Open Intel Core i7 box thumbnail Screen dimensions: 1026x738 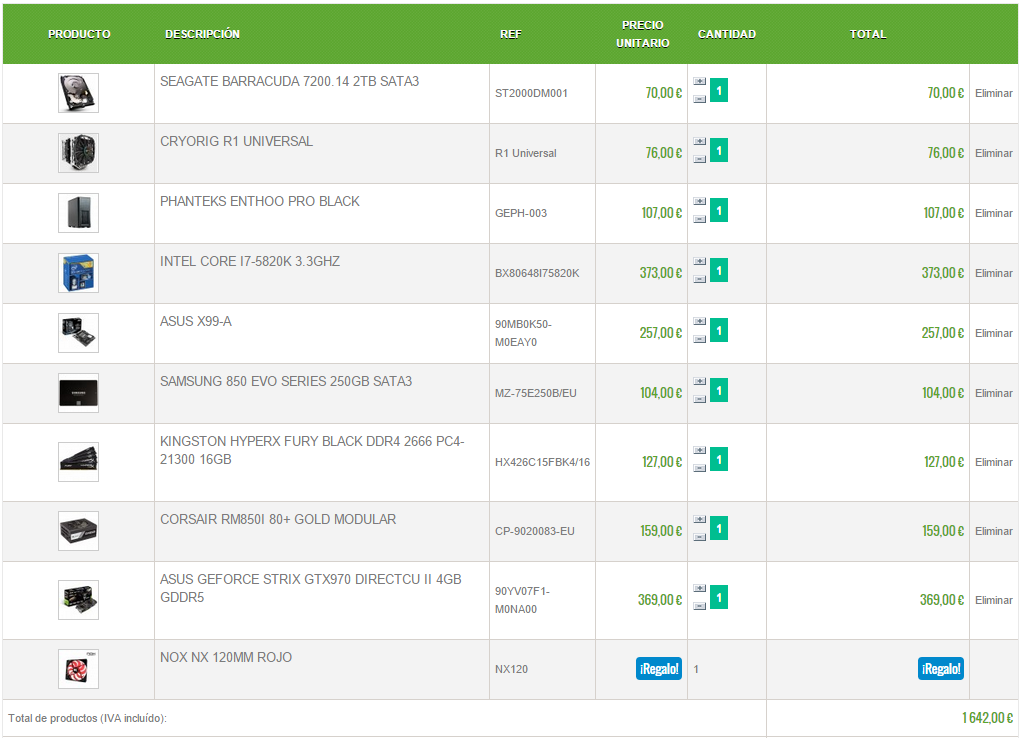(x=79, y=273)
